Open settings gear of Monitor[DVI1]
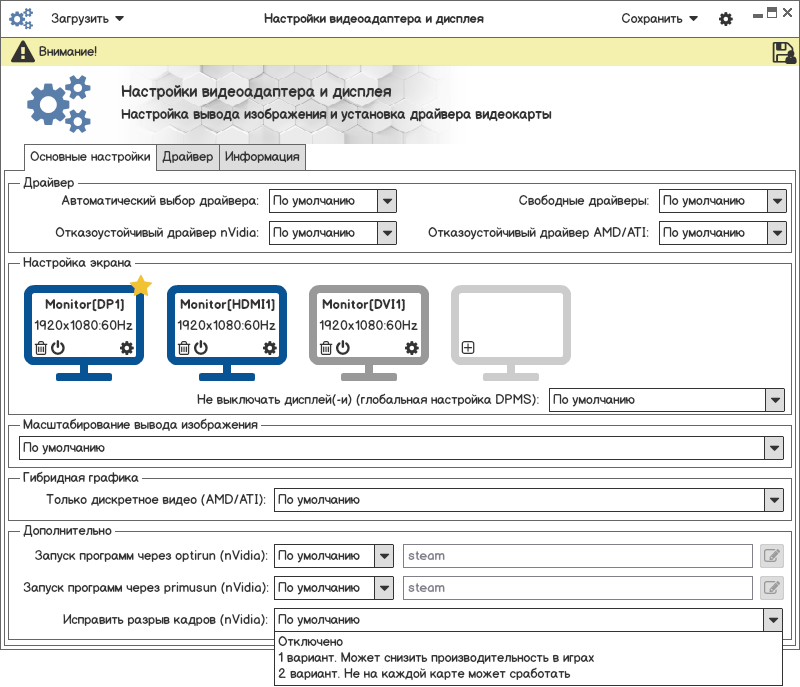The image size is (800, 687). (411, 348)
